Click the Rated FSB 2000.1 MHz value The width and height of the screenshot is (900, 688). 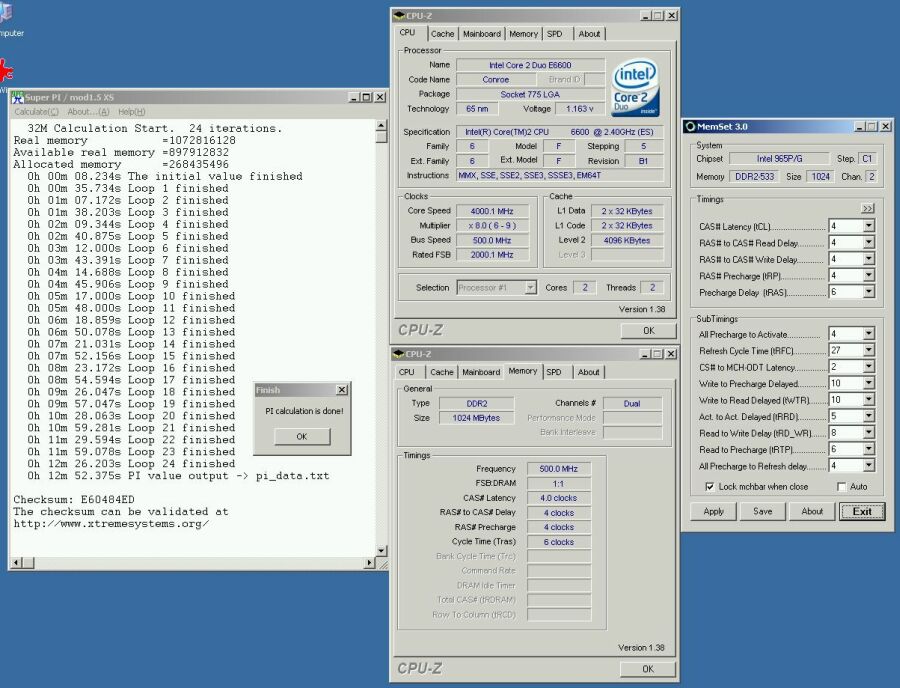pyautogui.click(x=492, y=255)
